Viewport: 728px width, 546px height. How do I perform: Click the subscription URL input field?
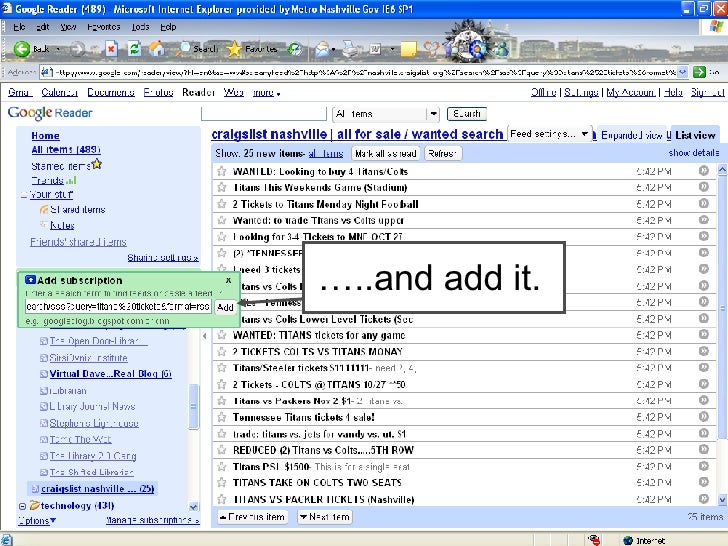pyautogui.click(x=118, y=306)
